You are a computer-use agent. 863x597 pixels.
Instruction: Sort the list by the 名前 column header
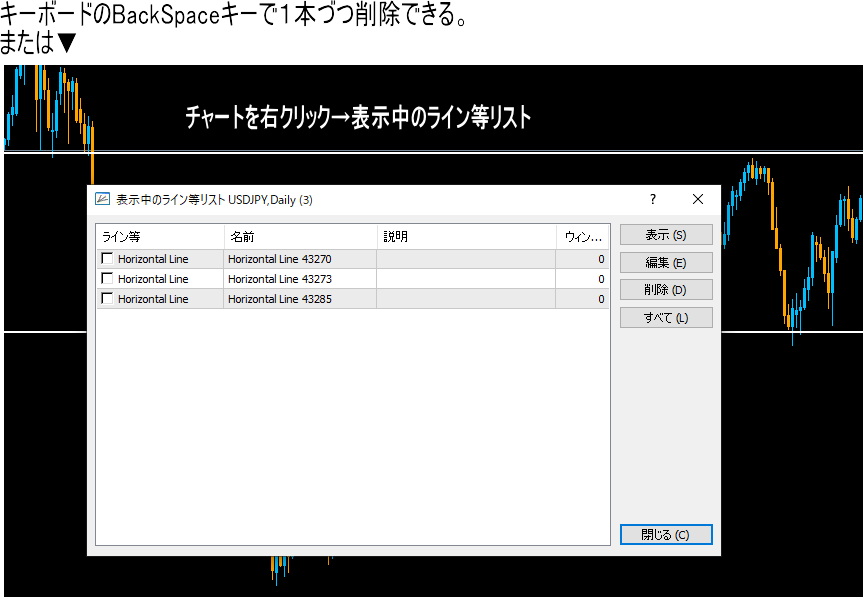coord(299,237)
